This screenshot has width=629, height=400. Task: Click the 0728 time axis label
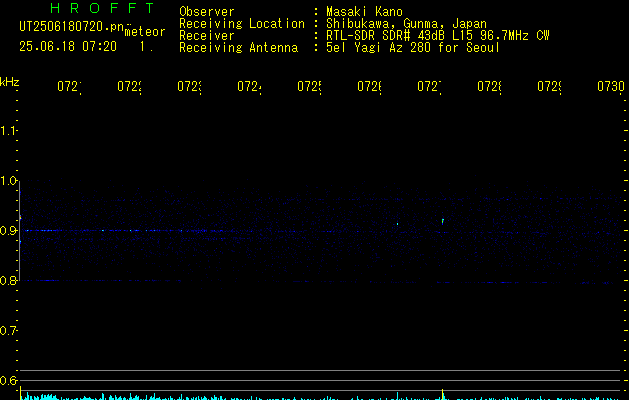click(489, 87)
